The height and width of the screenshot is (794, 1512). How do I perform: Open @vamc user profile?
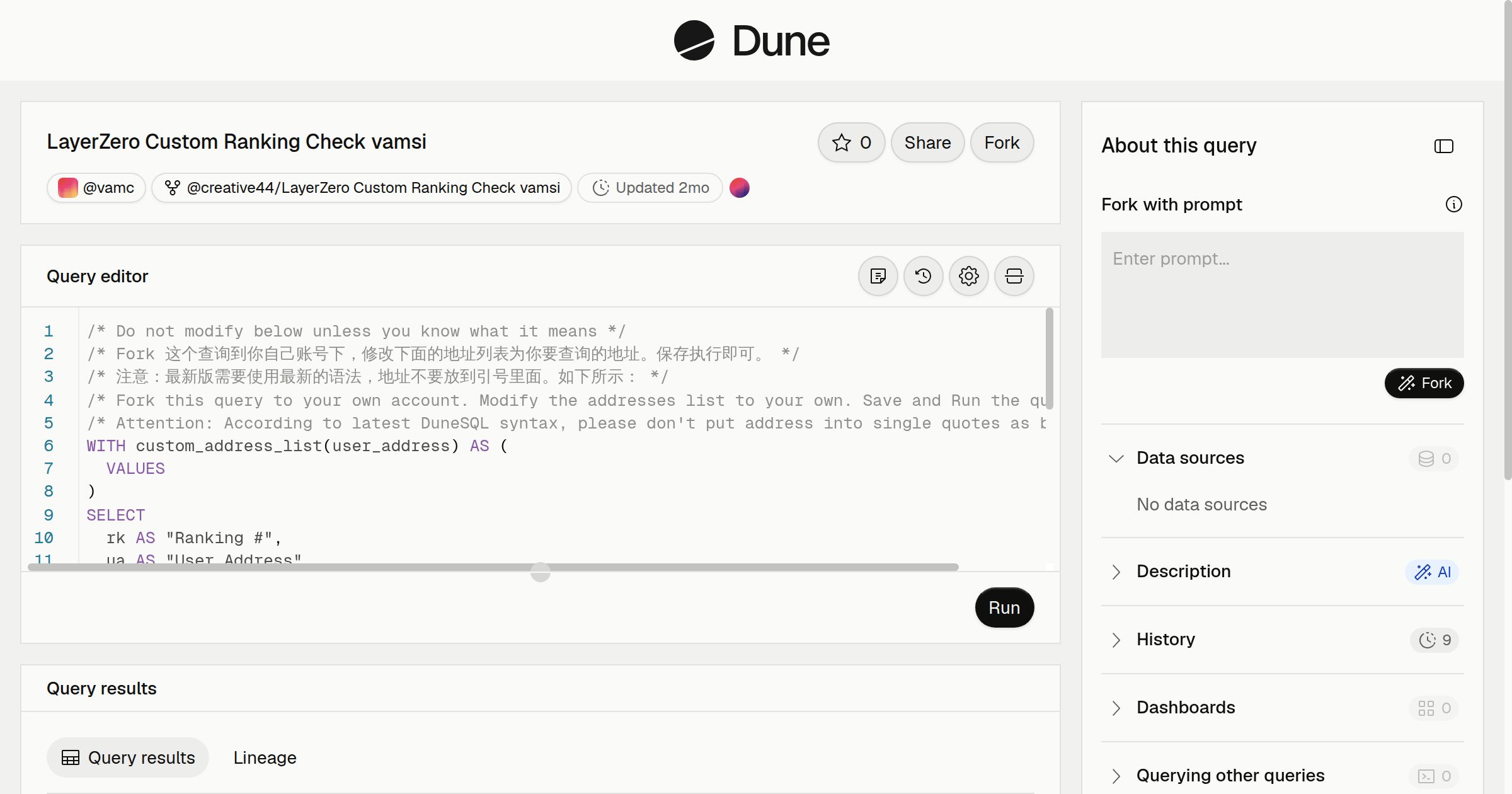pos(96,188)
